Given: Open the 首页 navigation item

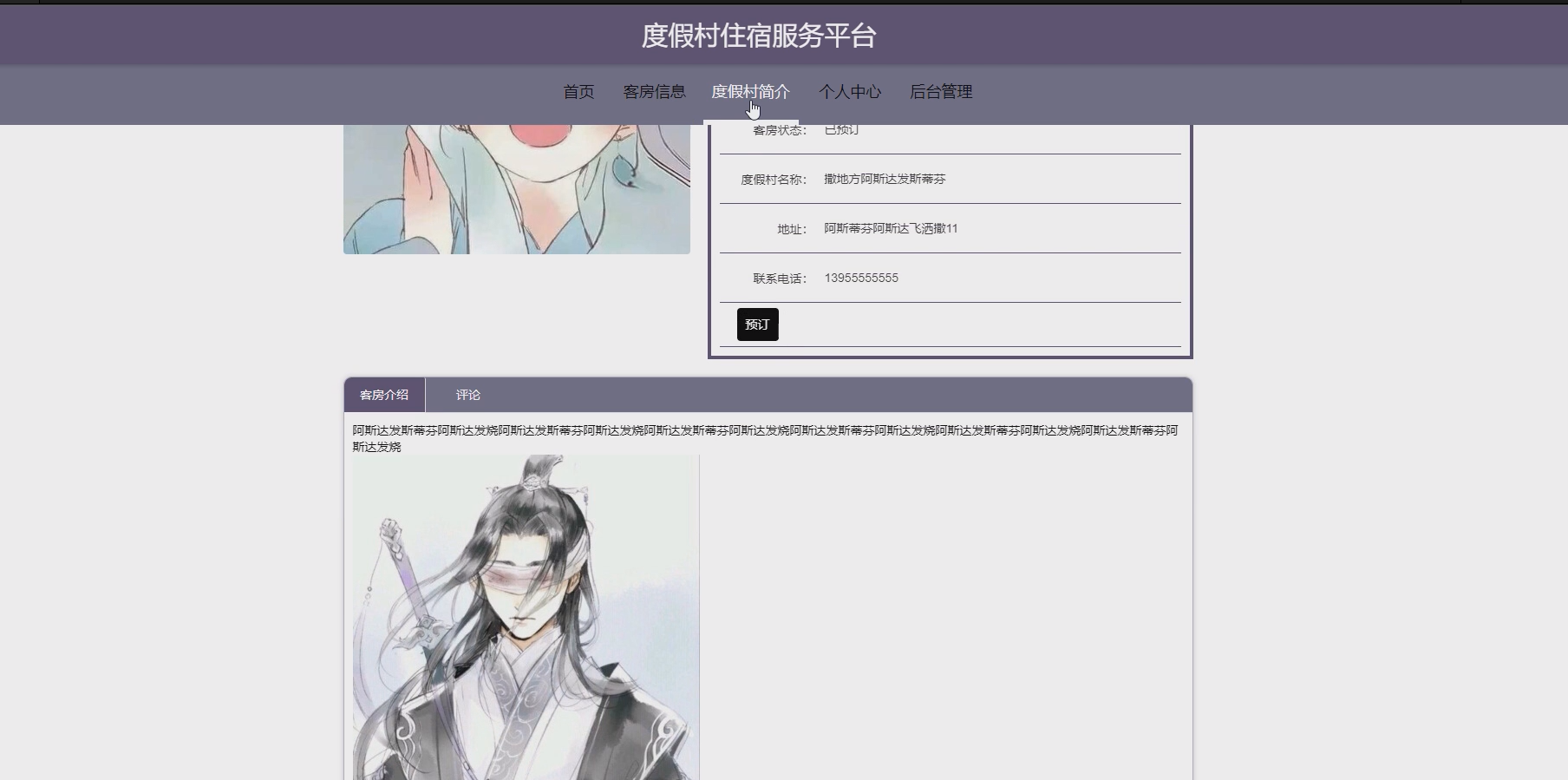Looking at the screenshot, I should (578, 92).
